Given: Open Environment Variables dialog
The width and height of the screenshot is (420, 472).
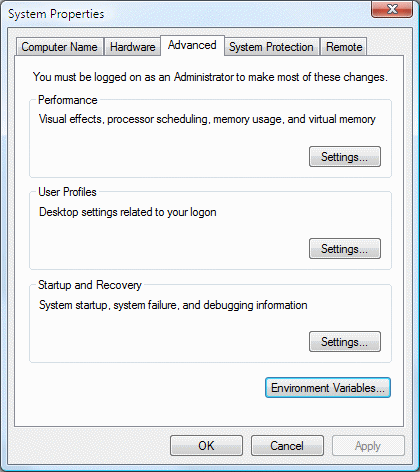Looking at the screenshot, I should (328, 388).
